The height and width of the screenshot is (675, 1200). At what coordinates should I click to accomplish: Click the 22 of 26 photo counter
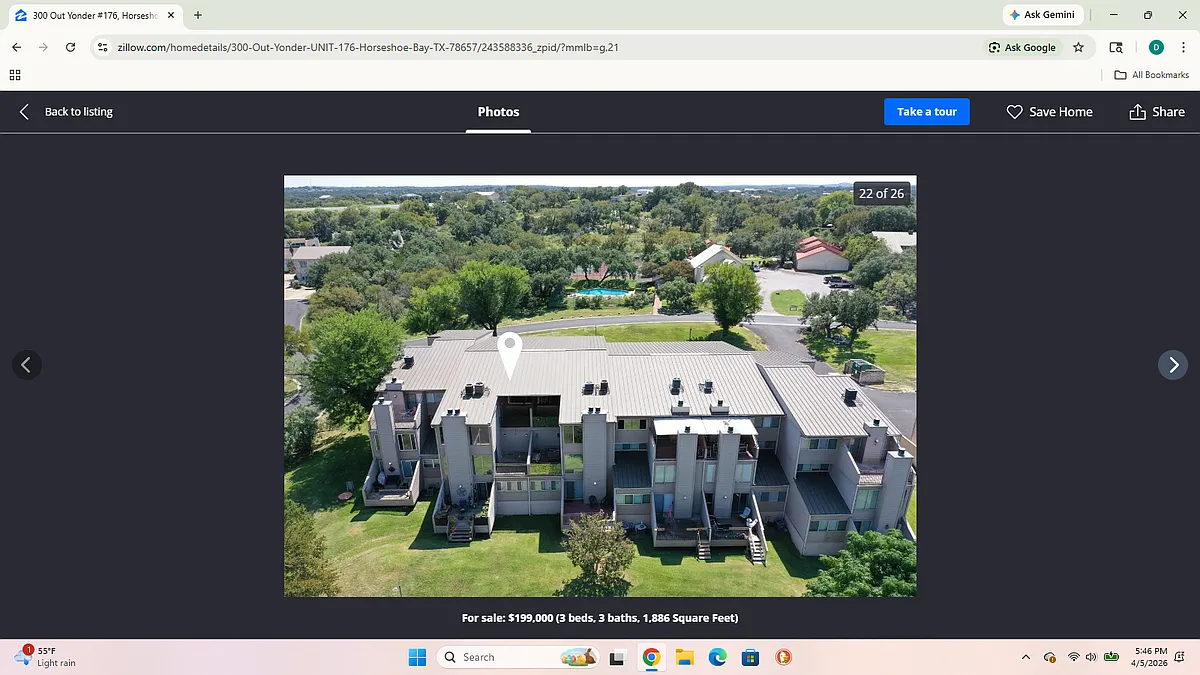click(881, 194)
